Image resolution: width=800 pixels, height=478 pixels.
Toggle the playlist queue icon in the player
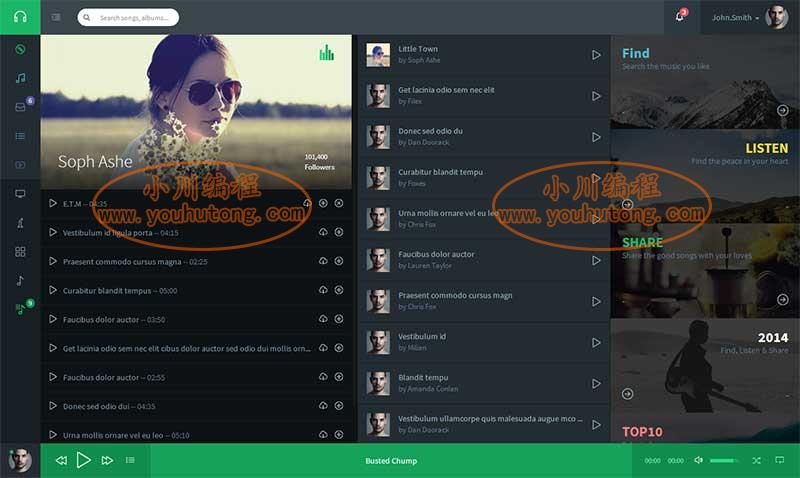[x=130, y=460]
